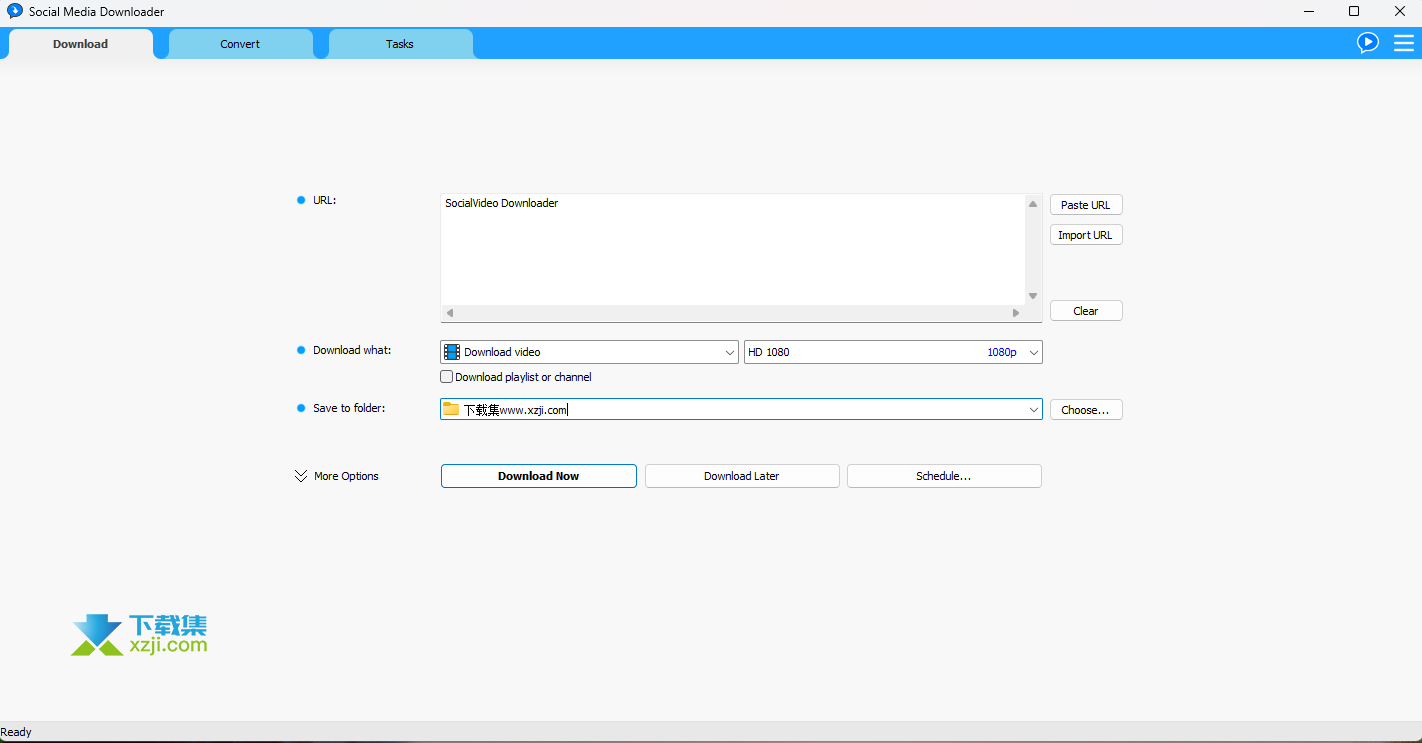Click the Import URL button
The image size is (1422, 743).
tap(1086, 235)
